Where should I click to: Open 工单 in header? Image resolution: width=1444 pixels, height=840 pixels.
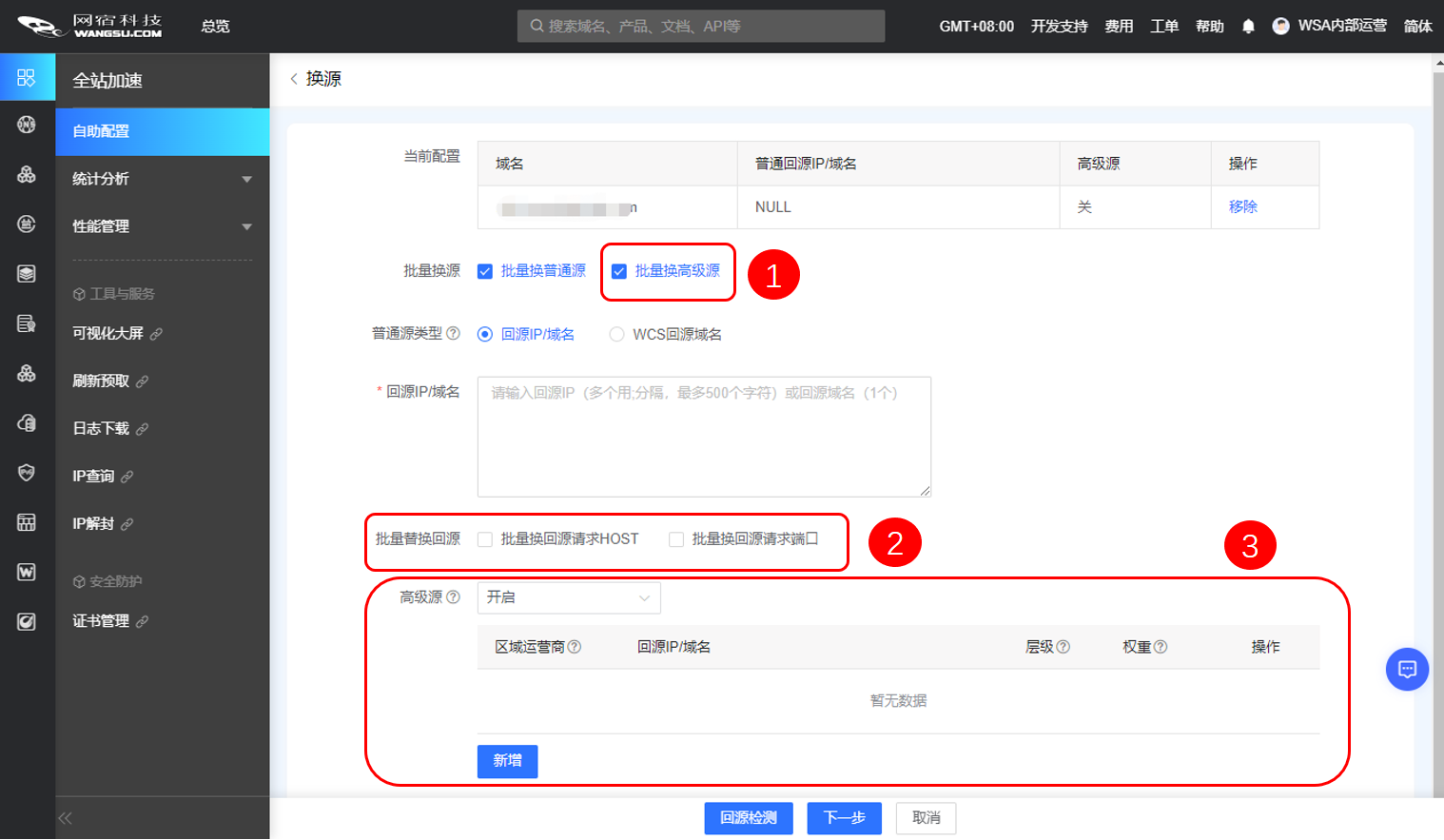tap(1164, 27)
